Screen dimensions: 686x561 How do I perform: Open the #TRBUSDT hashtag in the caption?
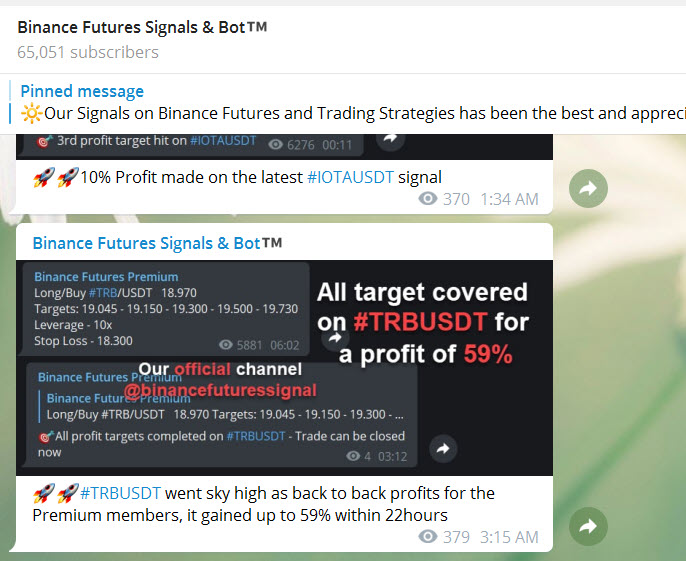tap(120, 493)
